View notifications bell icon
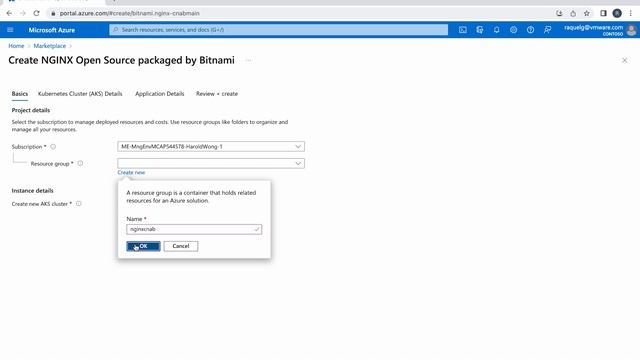 (x=496, y=30)
